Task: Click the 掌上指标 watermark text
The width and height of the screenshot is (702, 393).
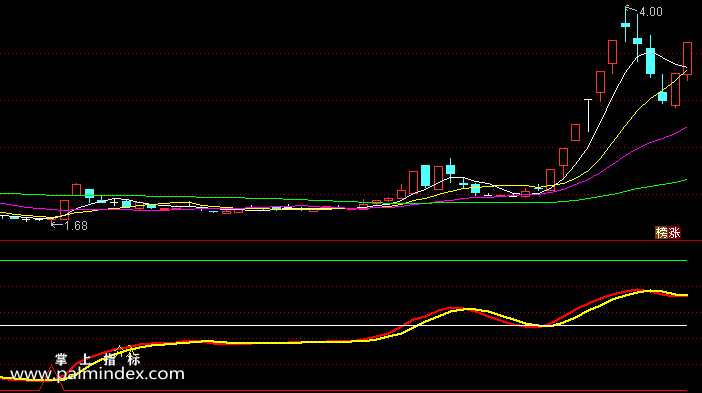Action: (98, 359)
